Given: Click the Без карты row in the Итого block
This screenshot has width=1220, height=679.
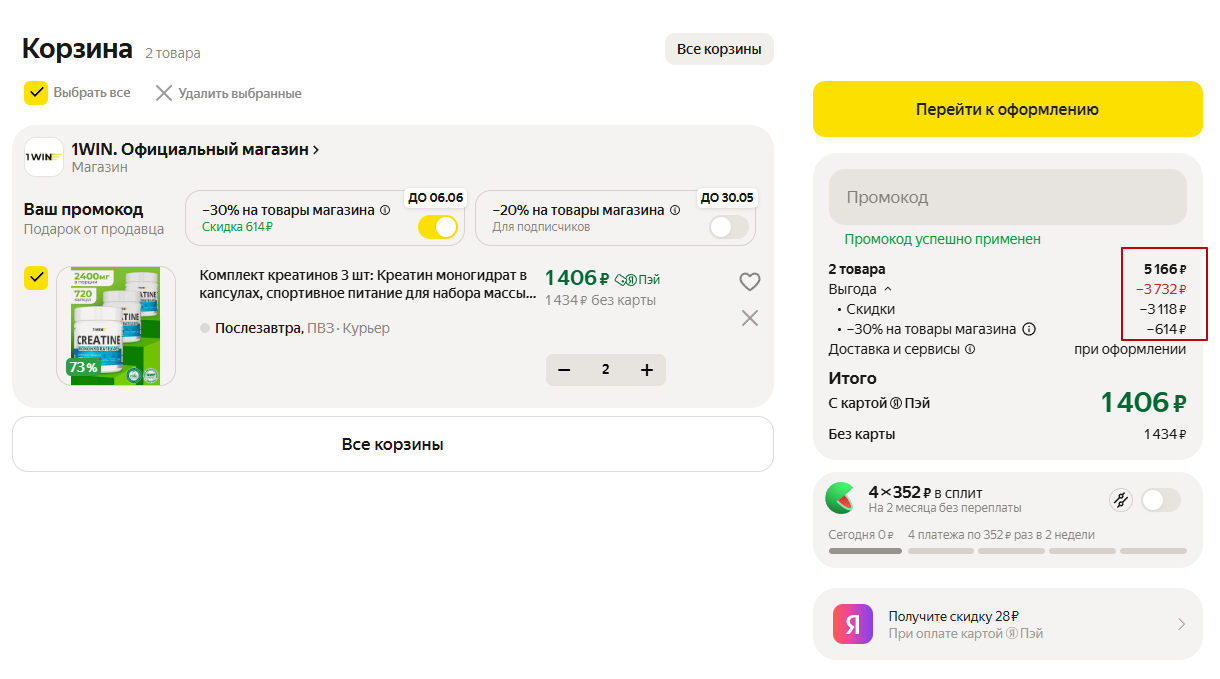Looking at the screenshot, I should (x=1008, y=434).
